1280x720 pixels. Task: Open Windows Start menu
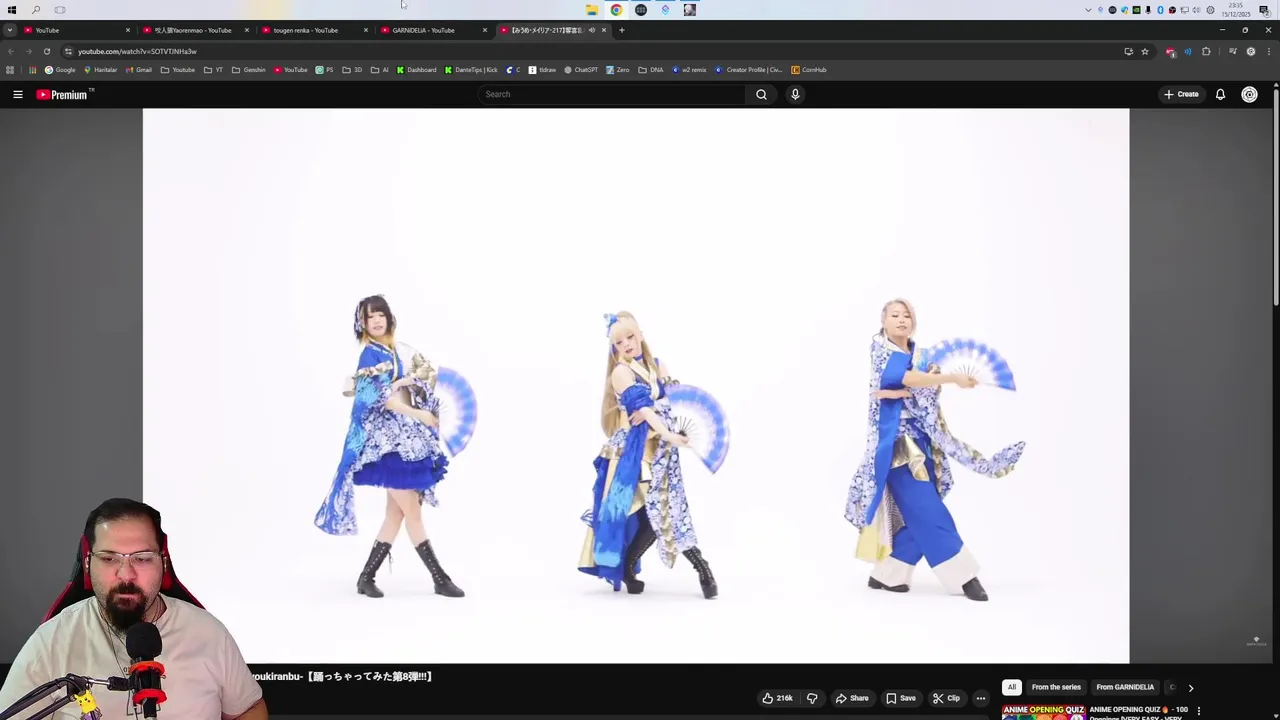pyautogui.click(x=12, y=10)
